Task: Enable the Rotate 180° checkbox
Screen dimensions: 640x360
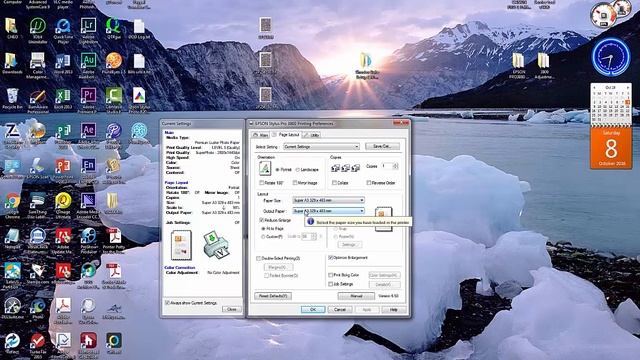Action: [x=262, y=183]
